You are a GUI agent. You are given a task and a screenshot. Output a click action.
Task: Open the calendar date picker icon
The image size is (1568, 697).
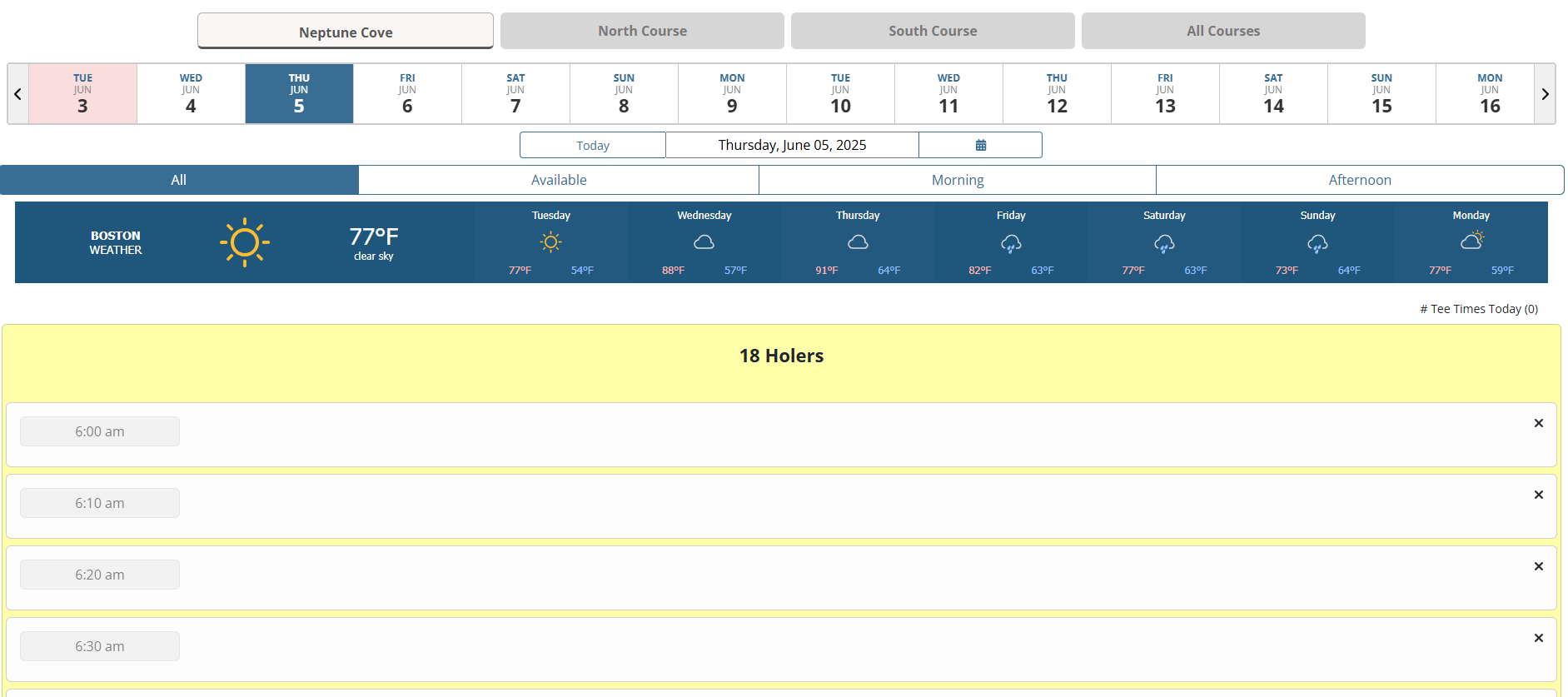pos(980,145)
